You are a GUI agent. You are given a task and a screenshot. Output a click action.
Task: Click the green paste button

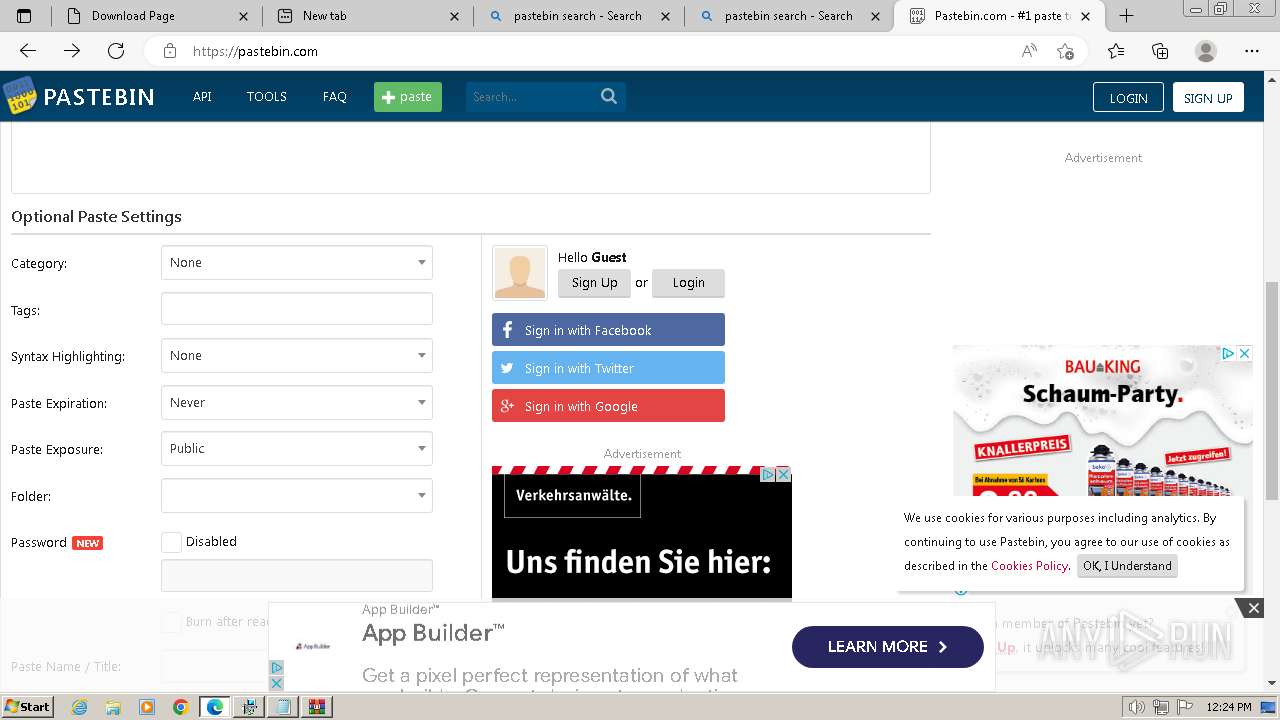(408, 97)
